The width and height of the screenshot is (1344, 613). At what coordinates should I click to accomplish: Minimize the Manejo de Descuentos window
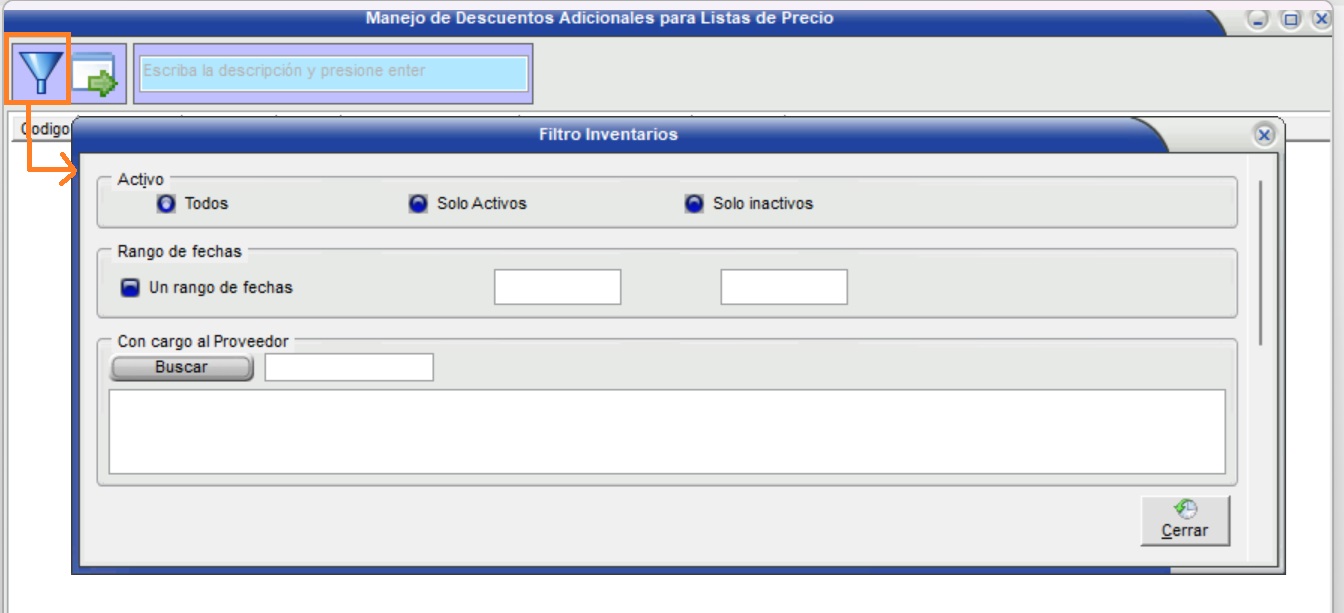[1258, 19]
